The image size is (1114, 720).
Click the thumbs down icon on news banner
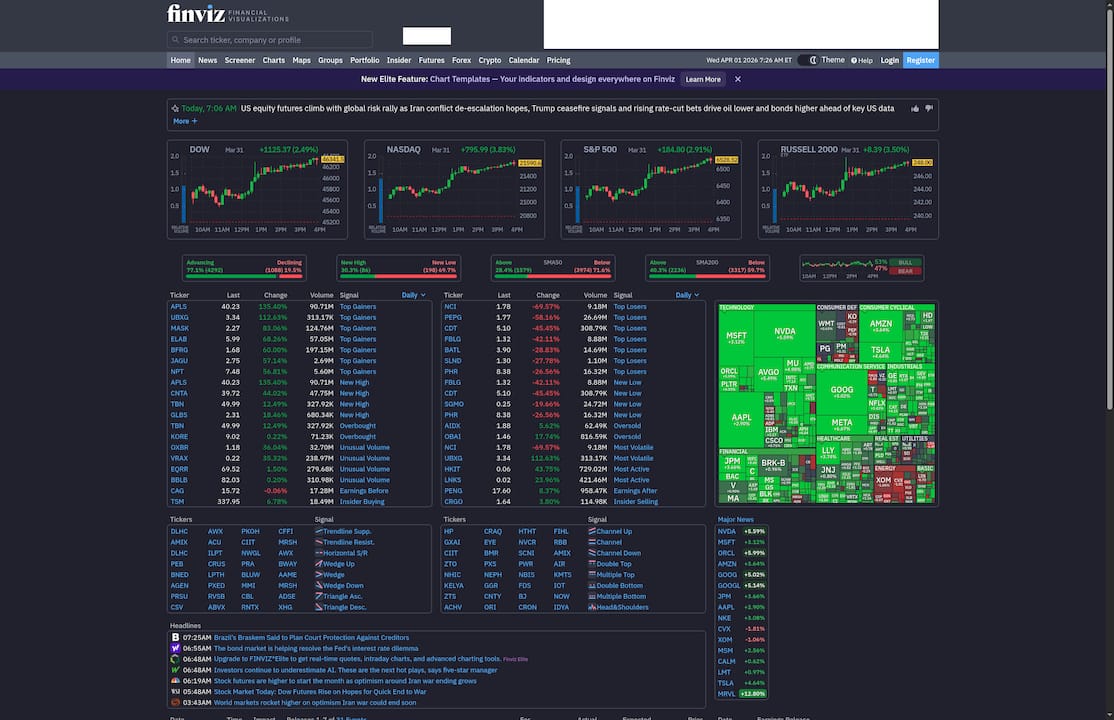click(x=929, y=108)
